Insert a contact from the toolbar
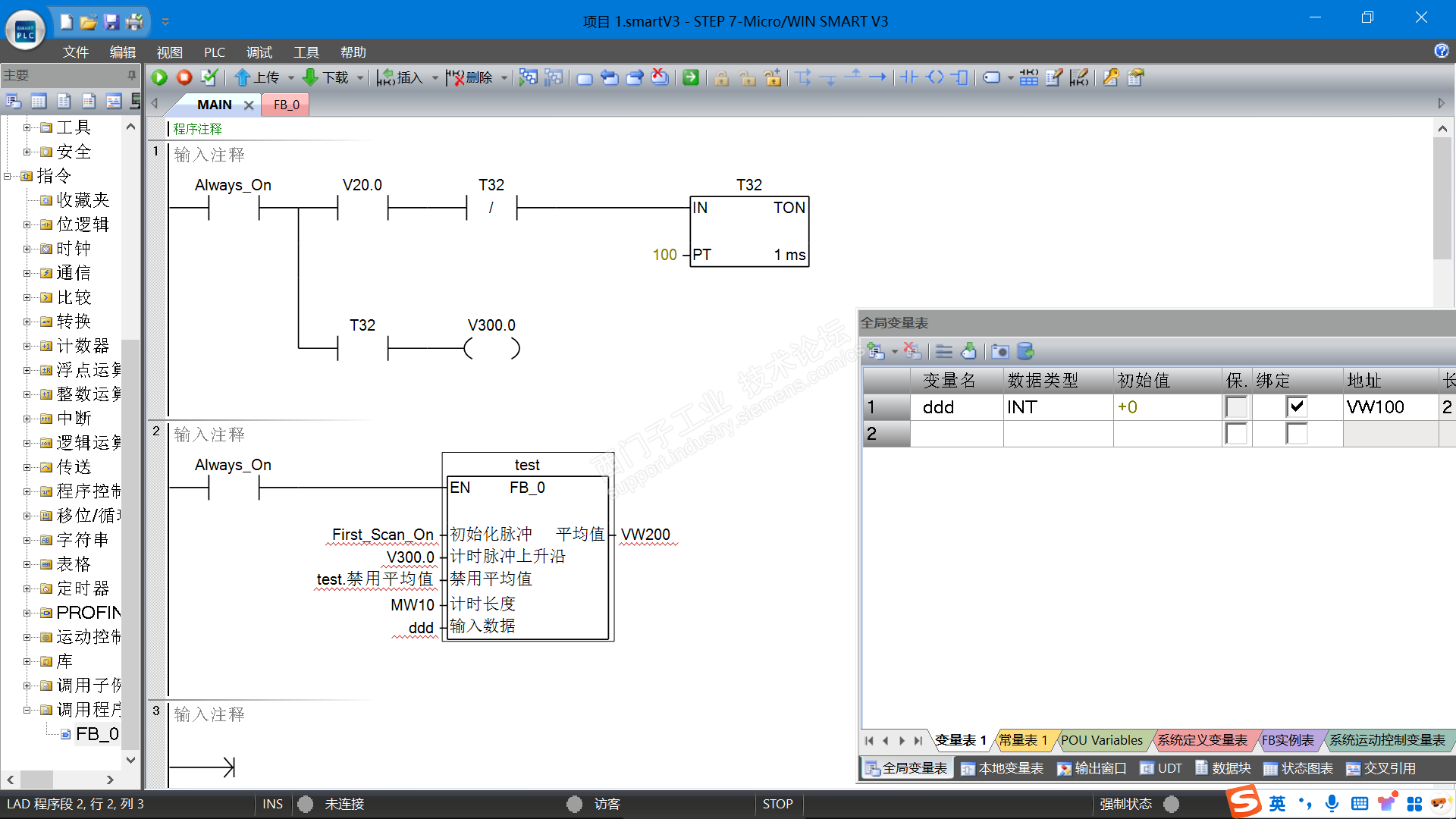This screenshot has width=1456, height=819. point(909,77)
